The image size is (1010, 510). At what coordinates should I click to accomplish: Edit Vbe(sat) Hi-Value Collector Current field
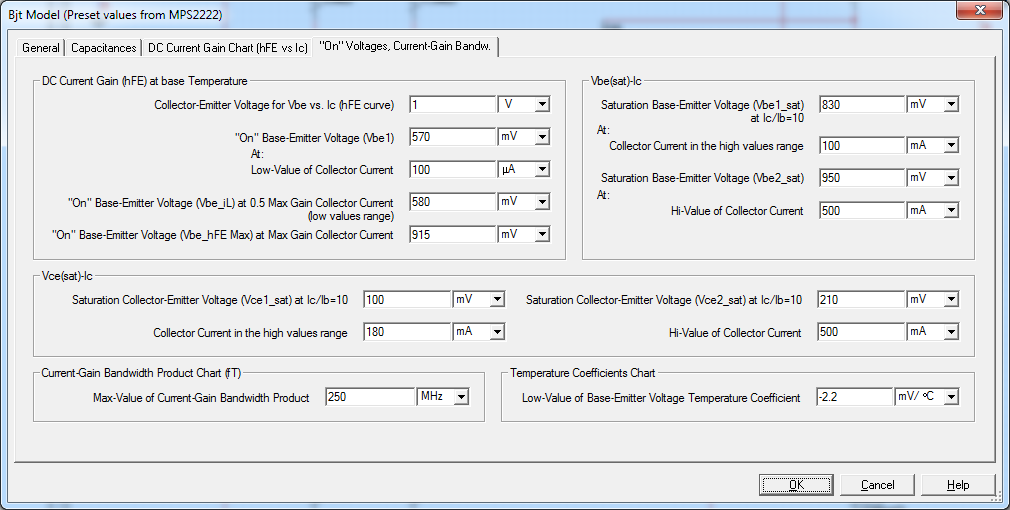[862, 211]
